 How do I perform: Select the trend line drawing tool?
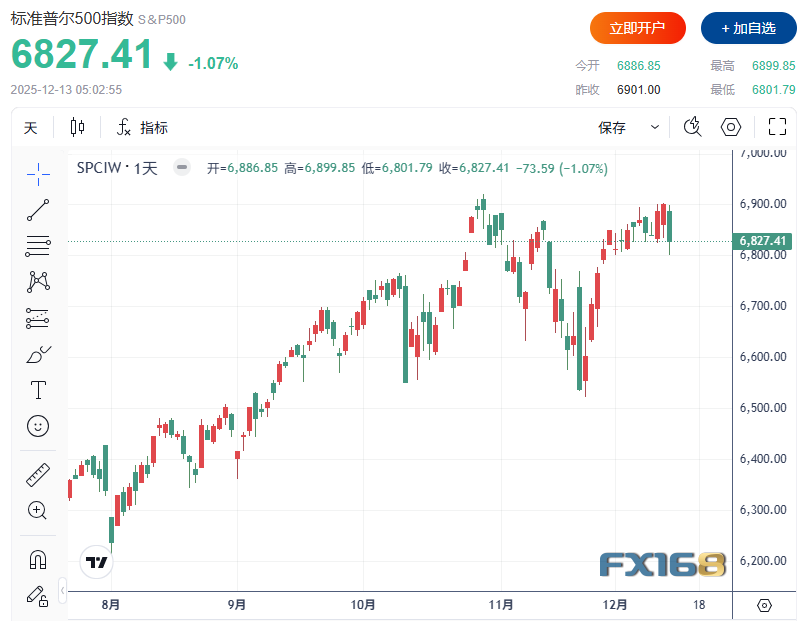tap(38, 210)
